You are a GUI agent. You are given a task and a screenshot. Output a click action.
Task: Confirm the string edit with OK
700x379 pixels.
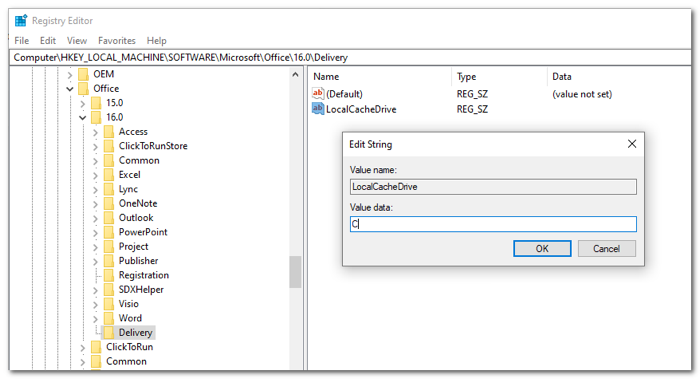coord(542,249)
